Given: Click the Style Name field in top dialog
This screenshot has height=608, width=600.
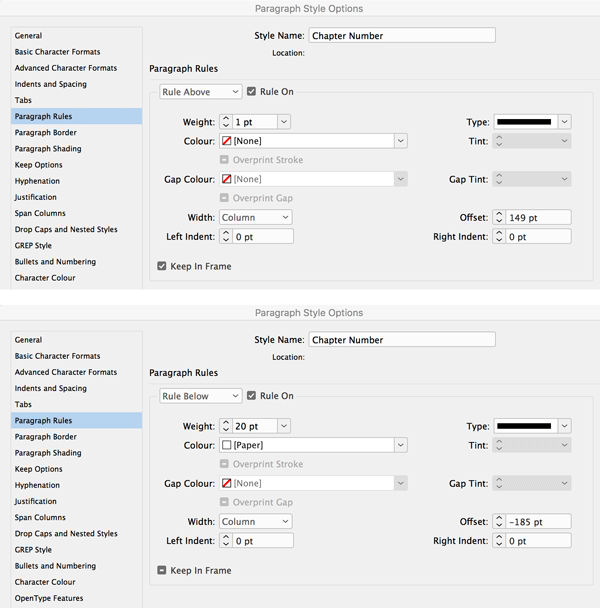Looking at the screenshot, I should click(401, 36).
